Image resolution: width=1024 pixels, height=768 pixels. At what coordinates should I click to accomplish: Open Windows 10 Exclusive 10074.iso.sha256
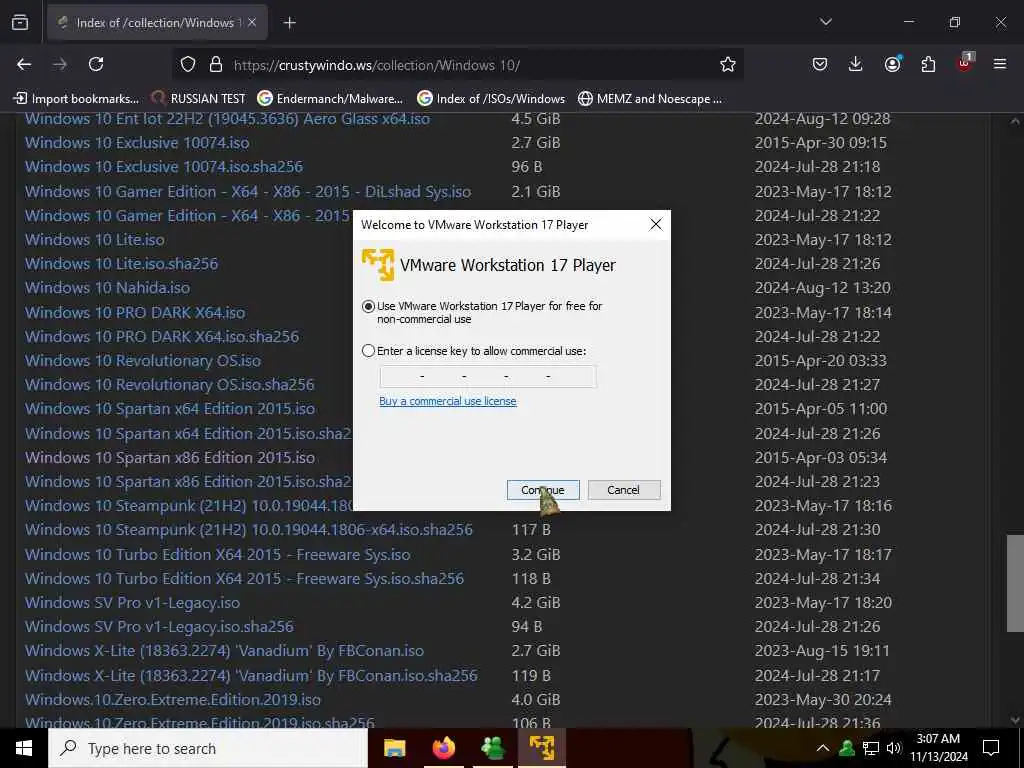pyautogui.click(x=164, y=167)
